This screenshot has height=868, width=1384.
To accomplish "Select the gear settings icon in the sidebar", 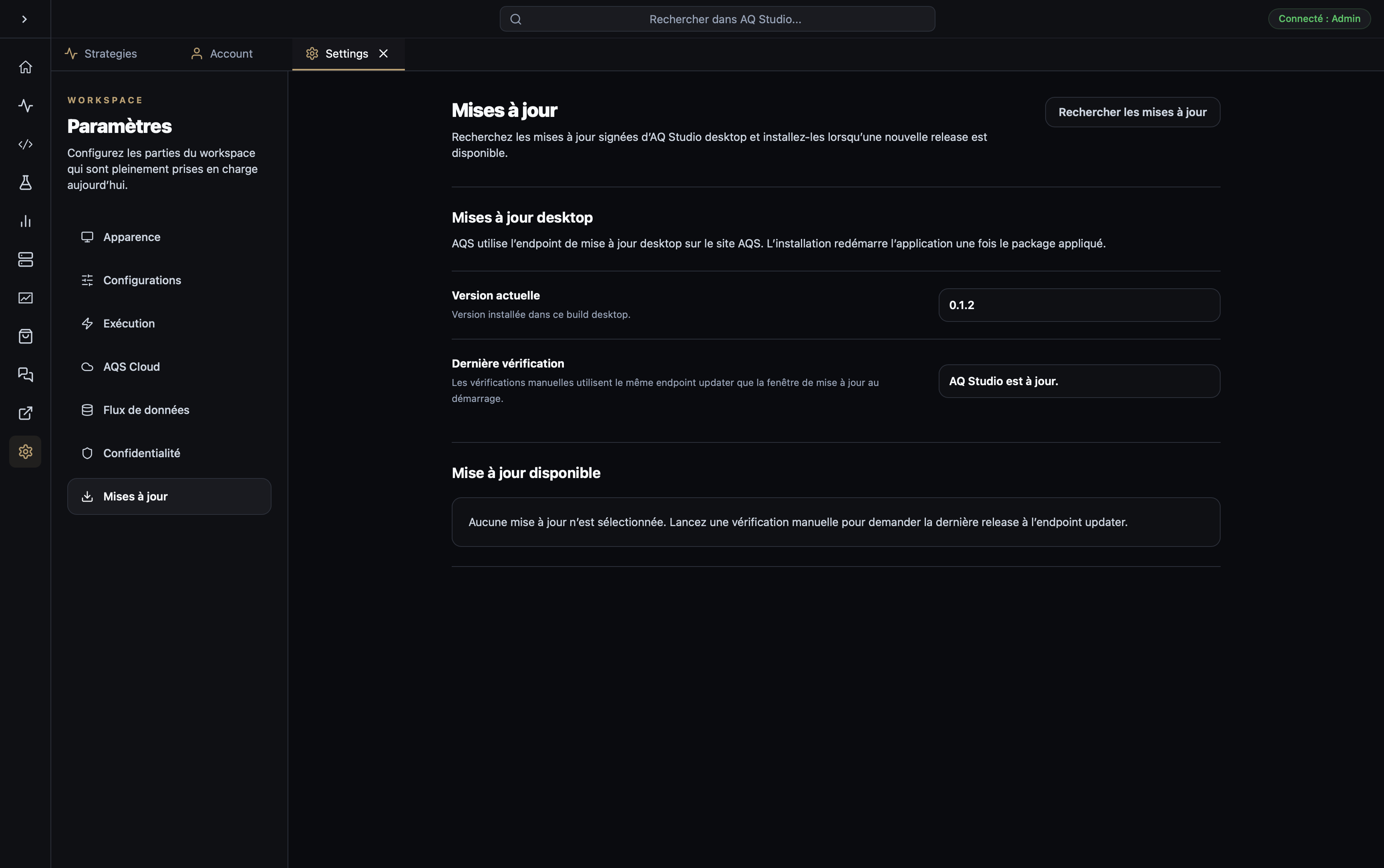I will 25,452.
